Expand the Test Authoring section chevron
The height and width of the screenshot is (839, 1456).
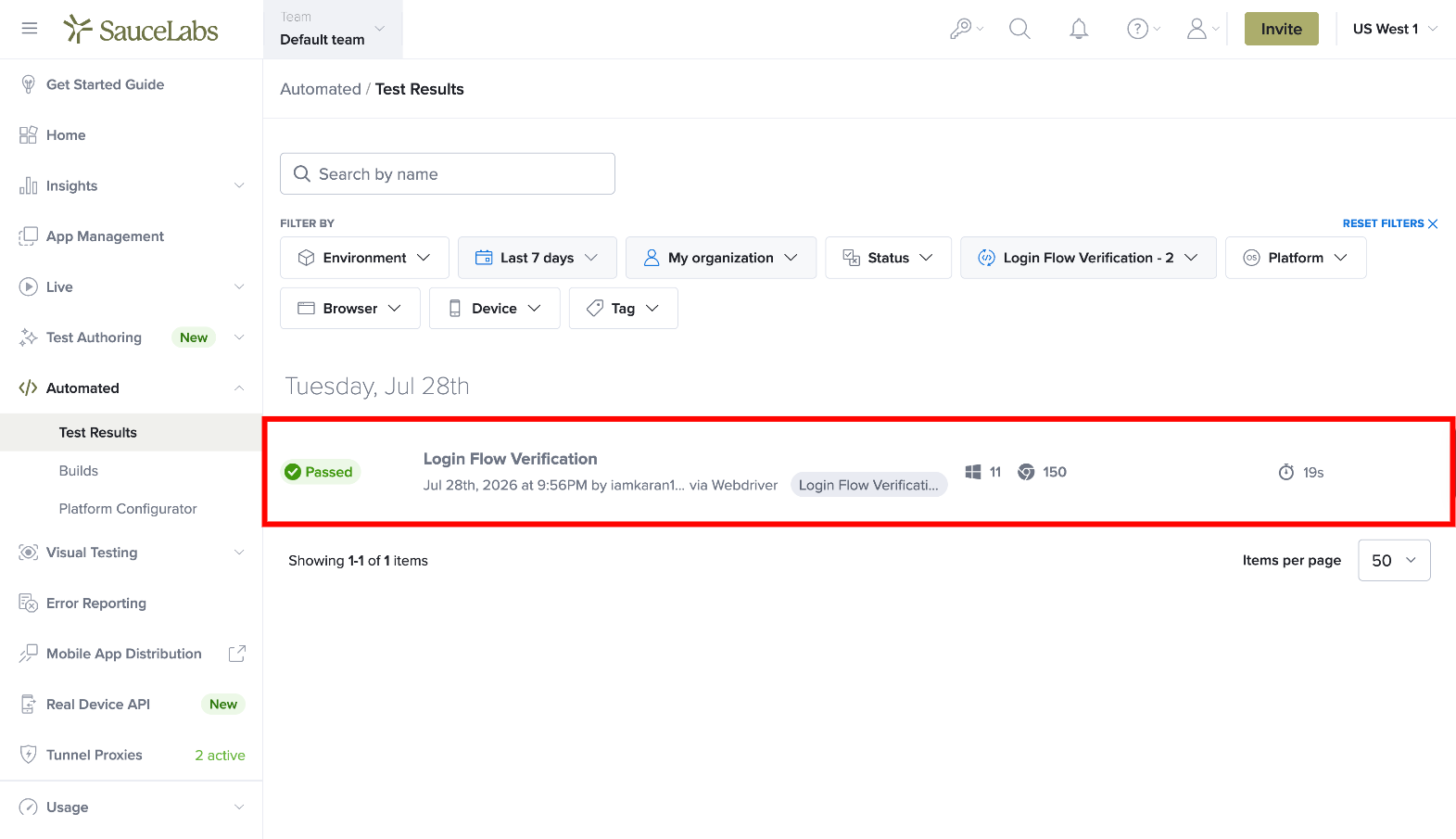(x=239, y=337)
